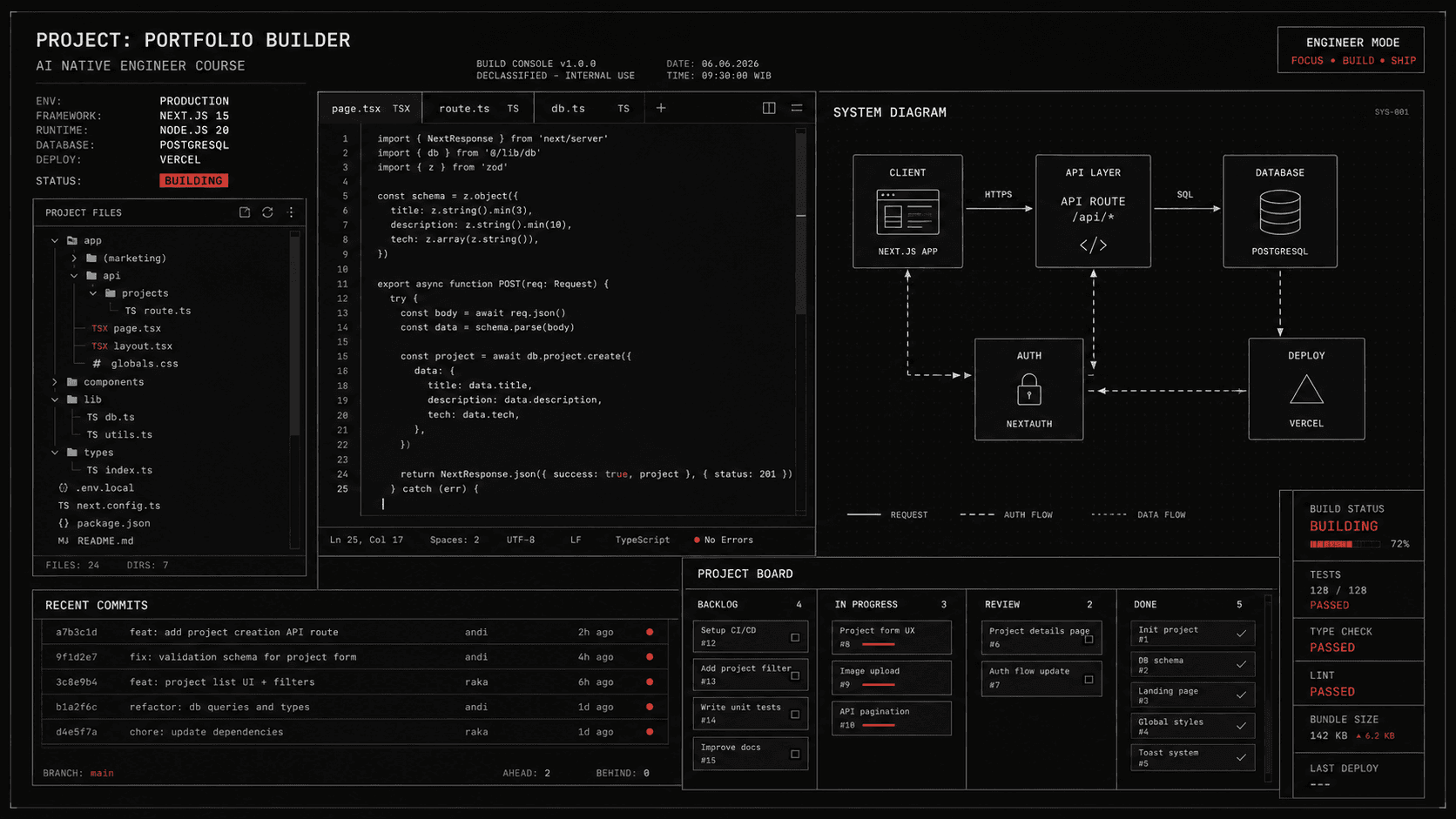The width and height of the screenshot is (1456, 819).
Task: Check the Write unit tests task box
Action: tap(795, 715)
